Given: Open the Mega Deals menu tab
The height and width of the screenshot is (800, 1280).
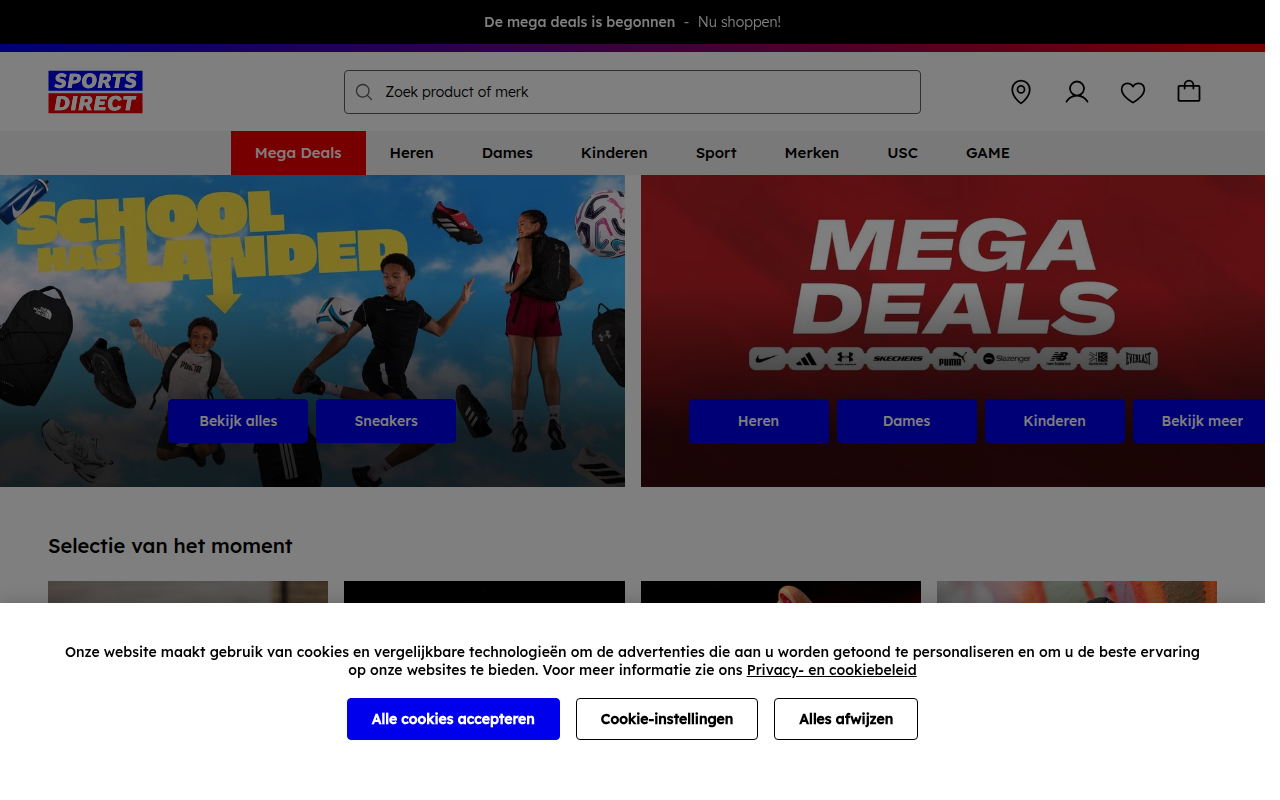Looking at the screenshot, I should (x=298, y=153).
